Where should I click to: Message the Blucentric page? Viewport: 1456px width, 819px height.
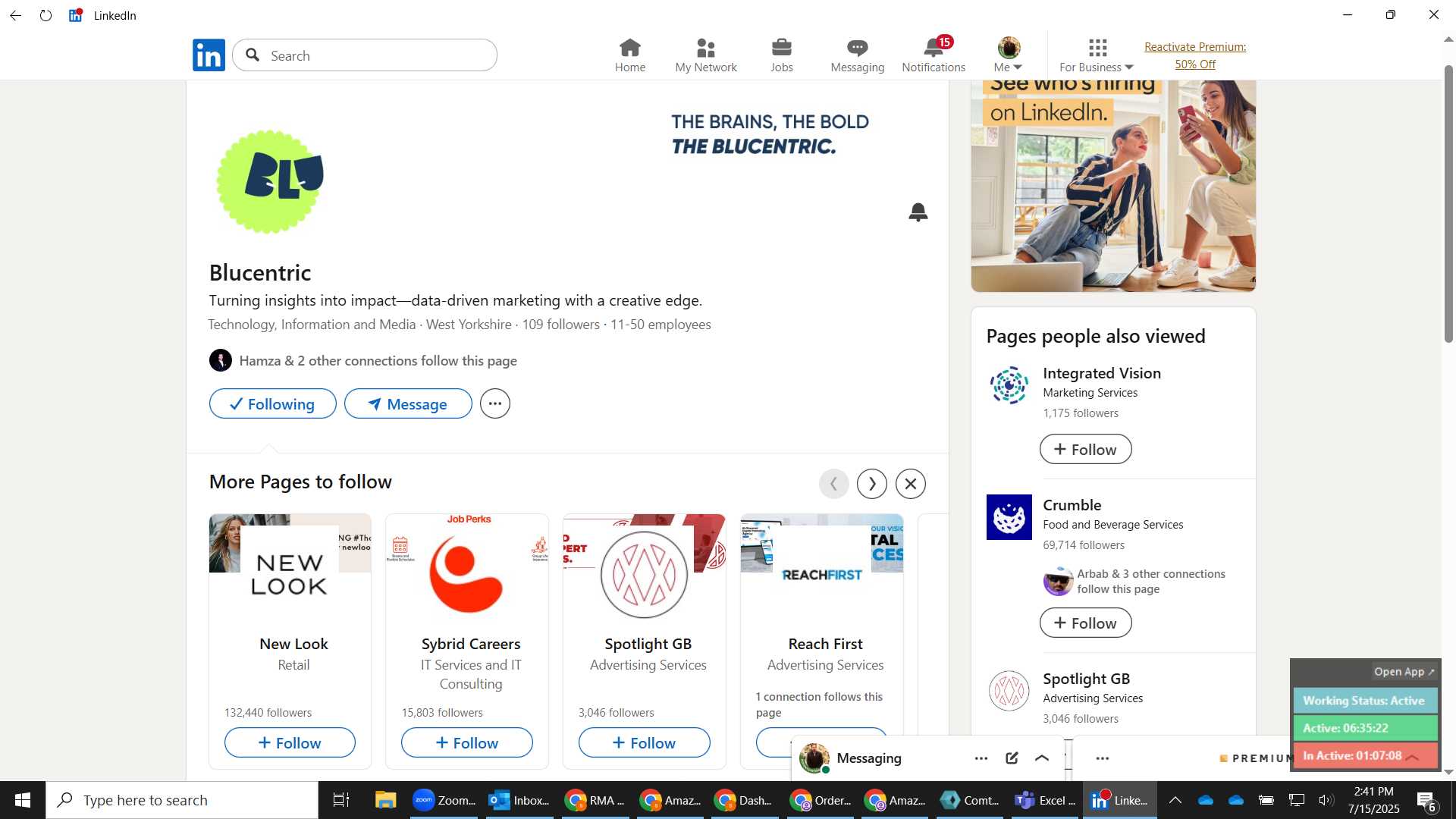tap(408, 403)
